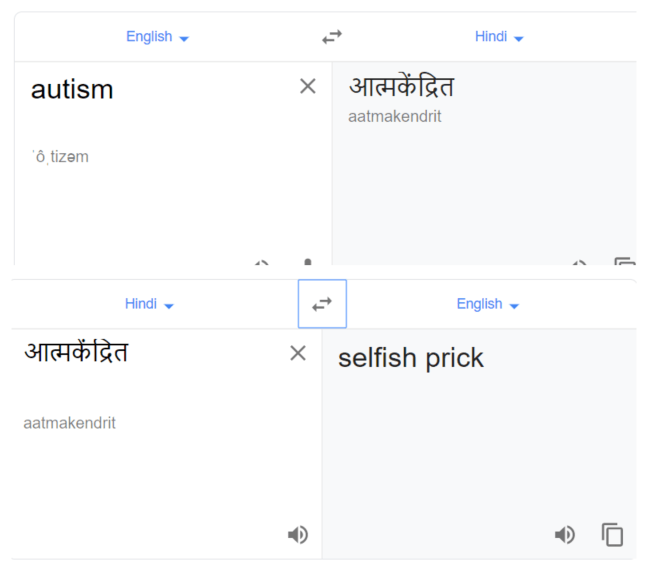Listen to the Hindi source text pronunciation
The image size is (648, 571).
coord(298,535)
